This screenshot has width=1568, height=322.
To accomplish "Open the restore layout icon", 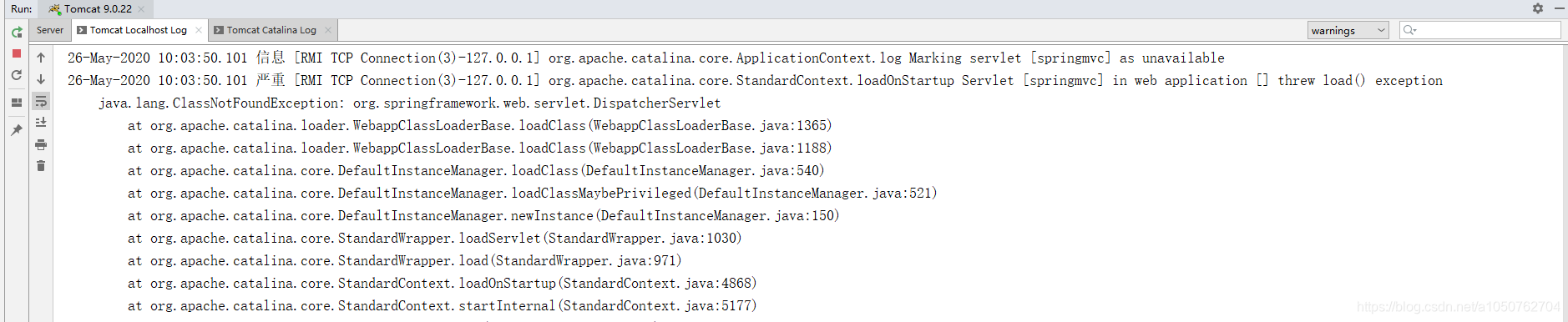I will (17, 103).
